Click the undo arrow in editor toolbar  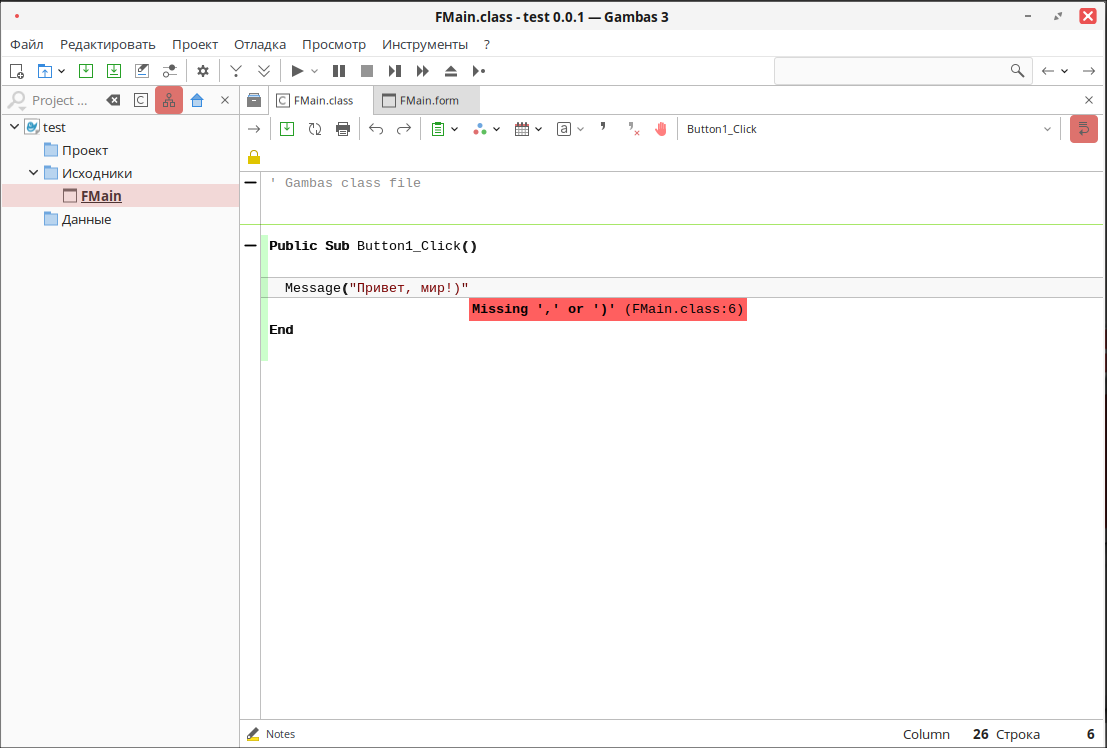(x=376, y=129)
